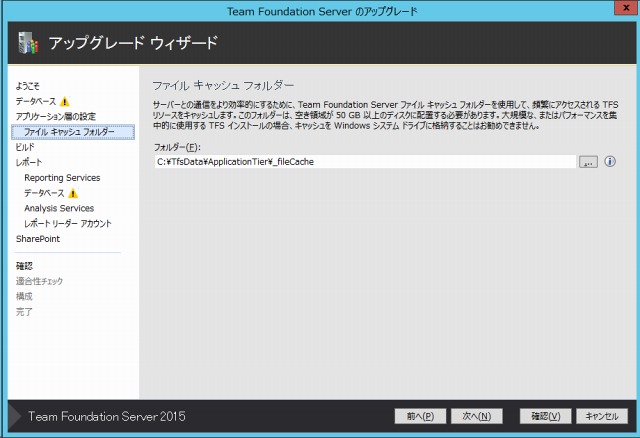Close the upgrade wizard window
The width and height of the screenshot is (640, 438).
pos(626,8)
